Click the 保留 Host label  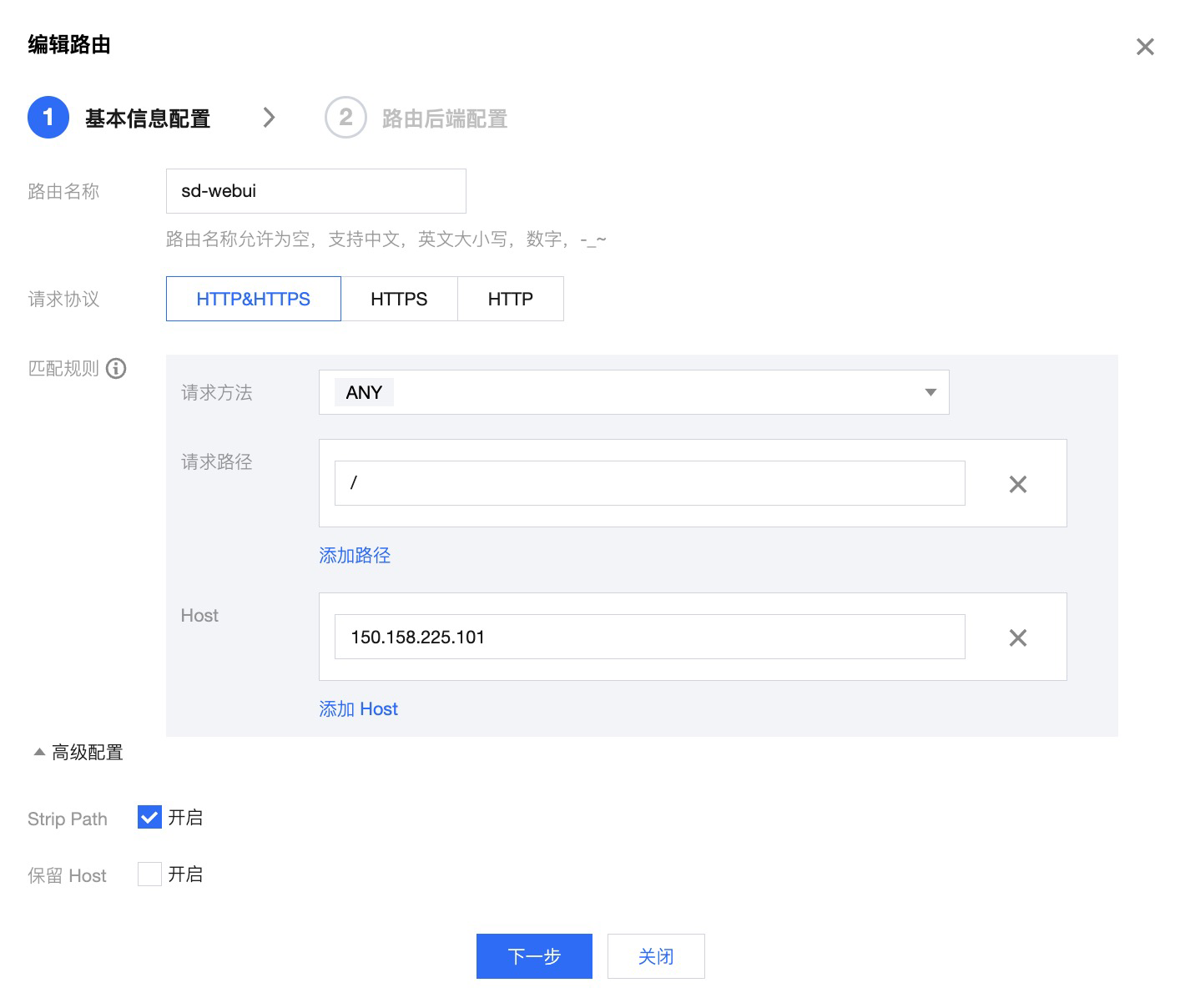click(67, 875)
